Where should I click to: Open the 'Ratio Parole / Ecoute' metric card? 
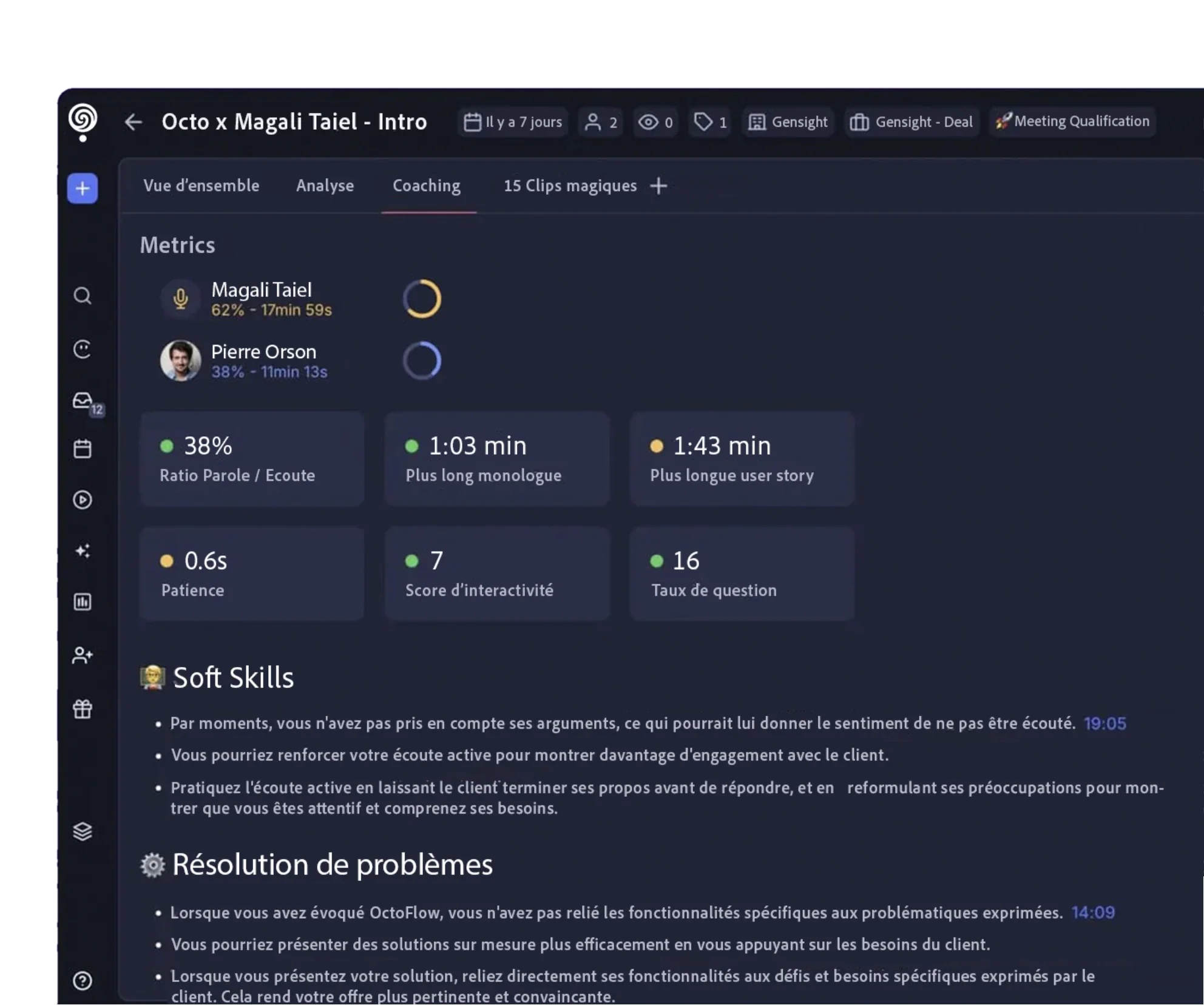pyautogui.click(x=252, y=459)
